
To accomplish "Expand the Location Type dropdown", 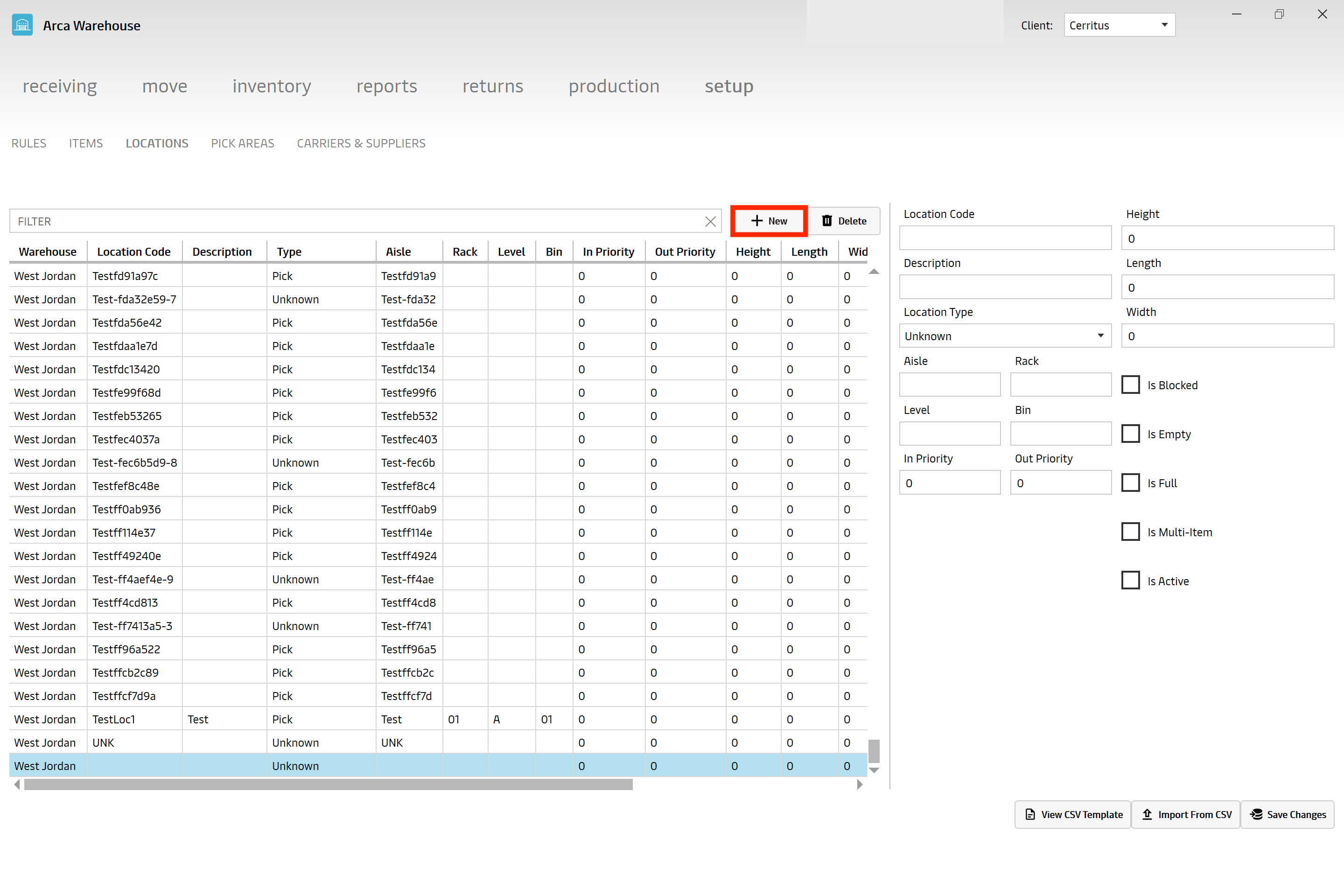I will pyautogui.click(x=1099, y=335).
